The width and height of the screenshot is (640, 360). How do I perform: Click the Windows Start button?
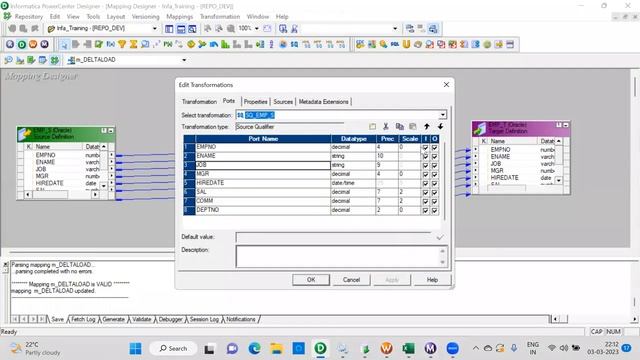click(136, 348)
